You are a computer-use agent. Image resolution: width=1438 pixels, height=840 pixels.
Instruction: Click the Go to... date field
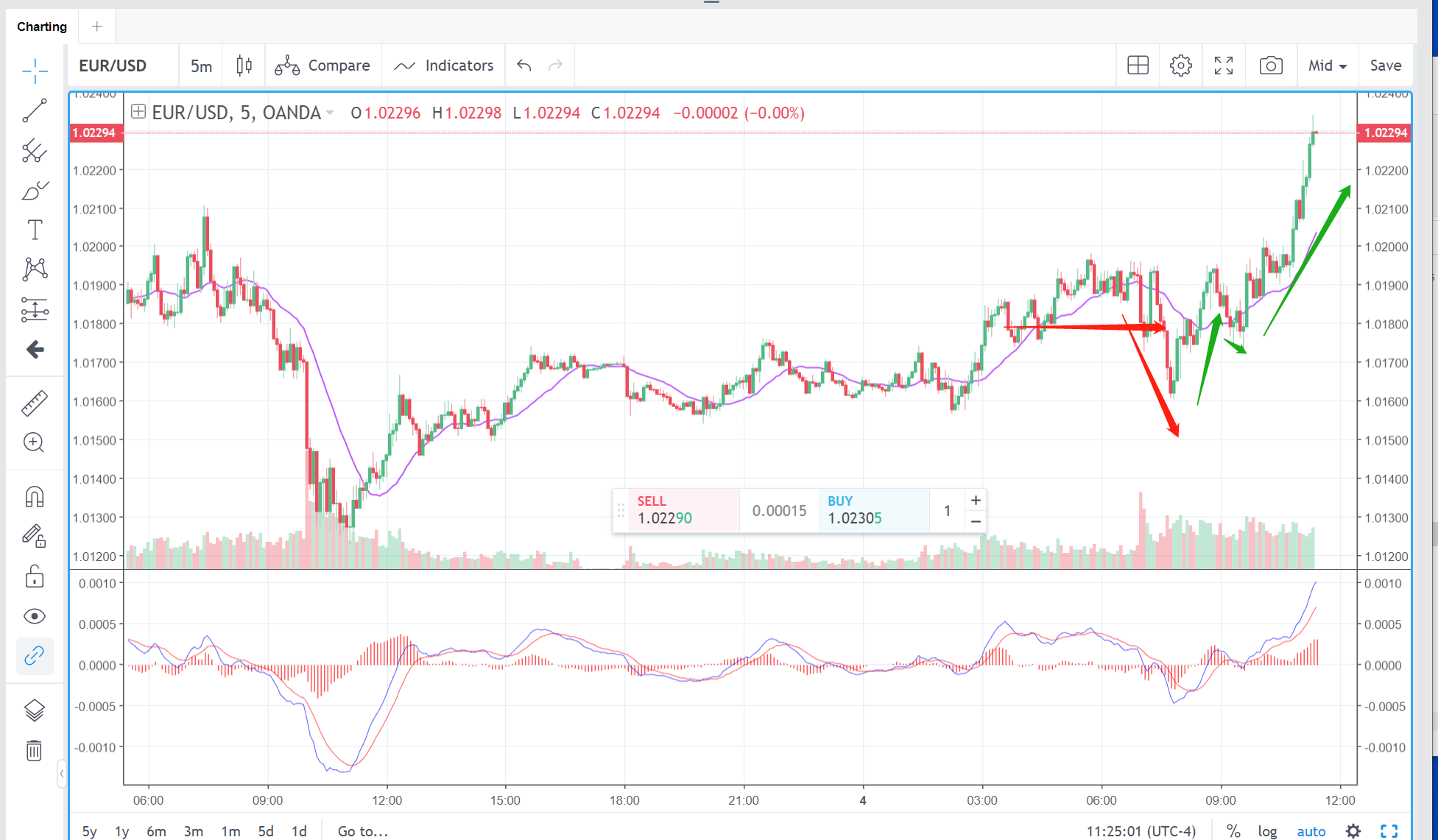pyautogui.click(x=362, y=831)
